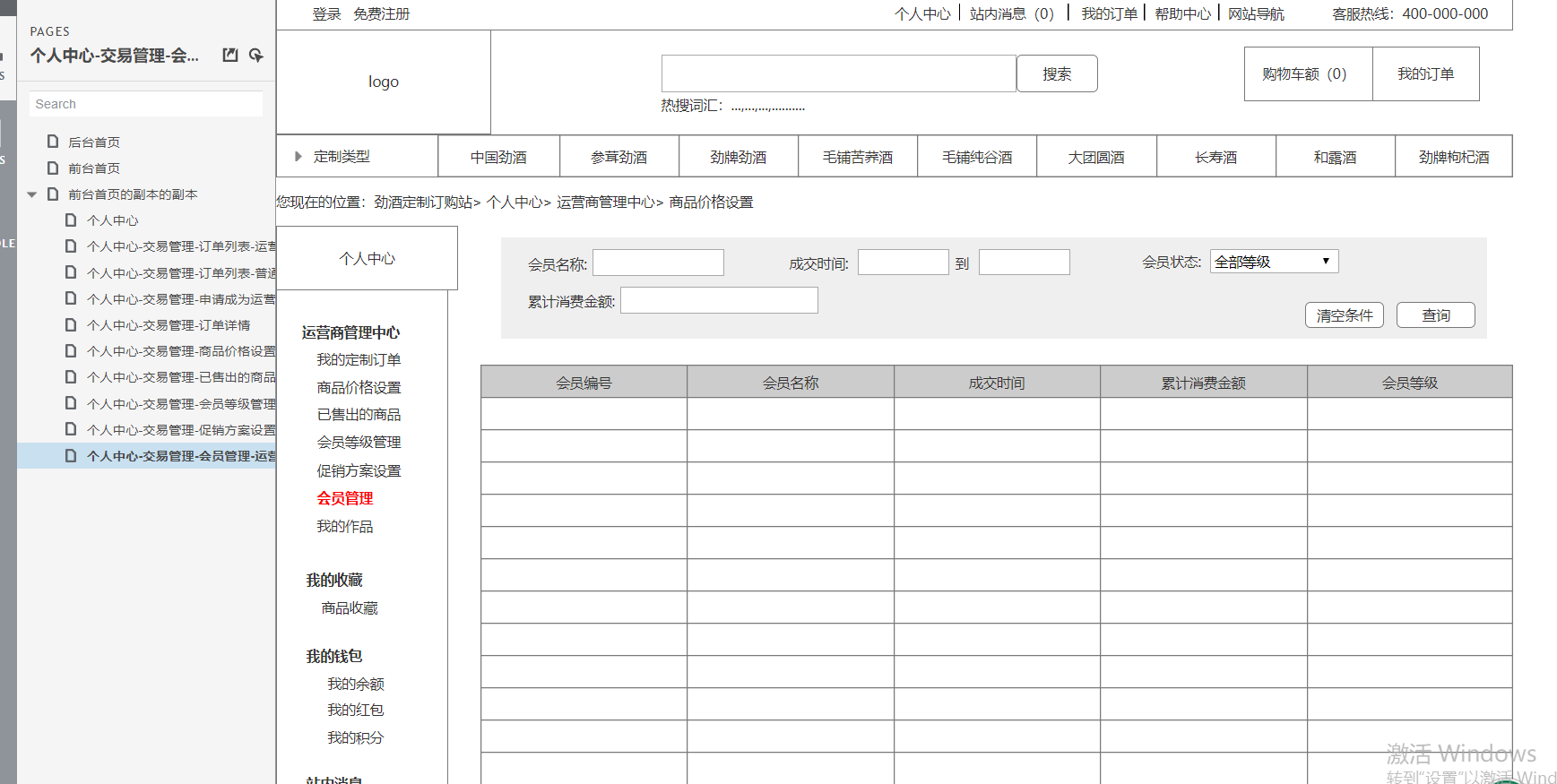Image resolution: width=1557 pixels, height=784 pixels.
Task: Open the pages panel pop-out icon
Action: coord(230,55)
